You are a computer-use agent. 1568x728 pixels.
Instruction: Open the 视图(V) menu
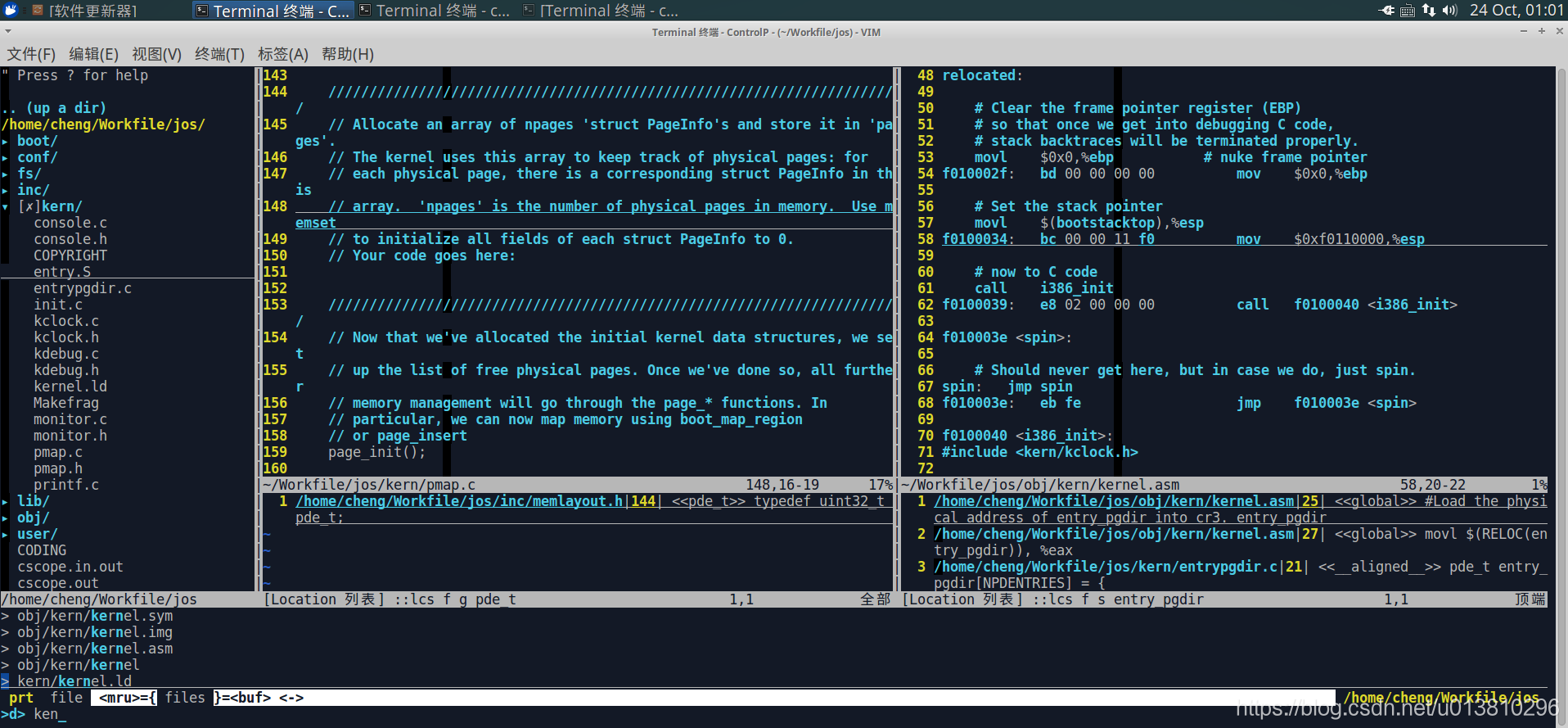[156, 54]
